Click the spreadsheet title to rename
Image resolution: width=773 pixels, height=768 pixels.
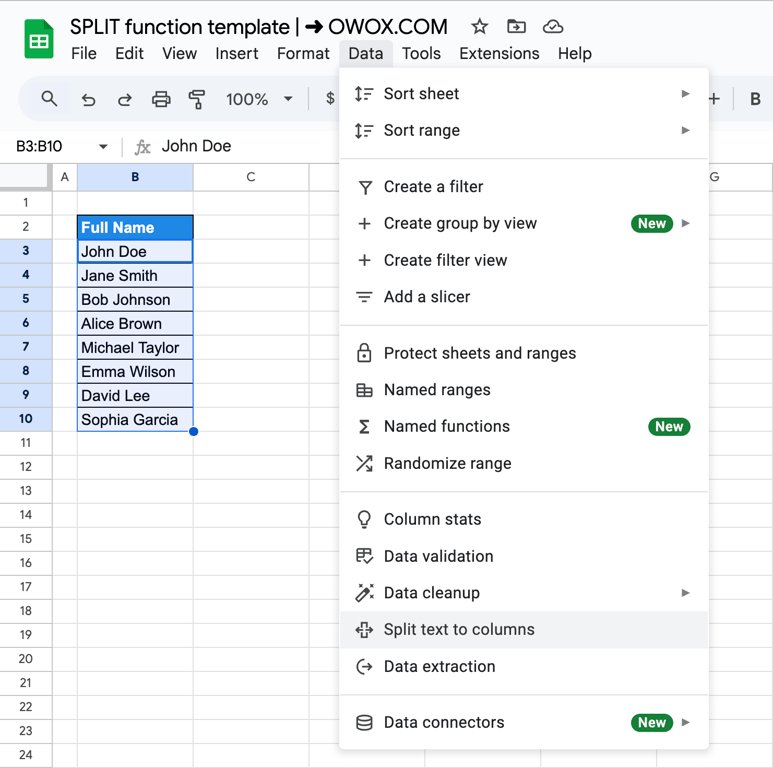pos(259,27)
